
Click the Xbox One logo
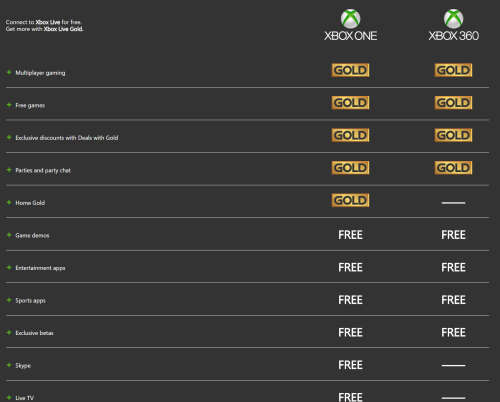coord(350,25)
